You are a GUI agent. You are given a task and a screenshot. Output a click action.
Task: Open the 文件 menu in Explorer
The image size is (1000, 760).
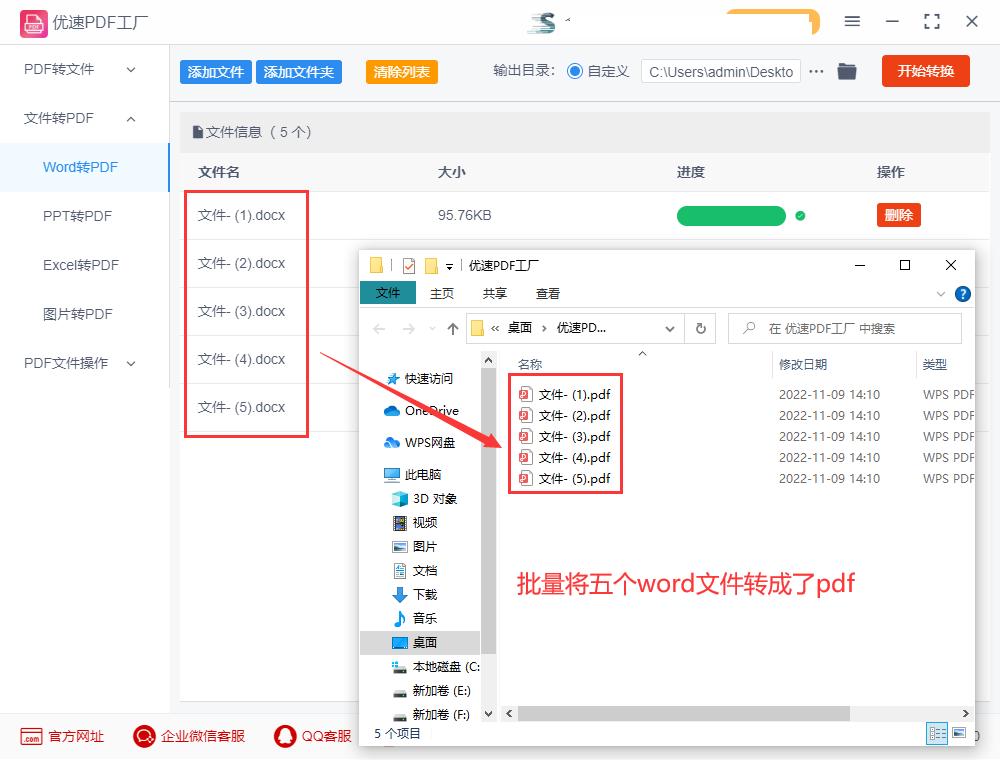tap(388, 292)
